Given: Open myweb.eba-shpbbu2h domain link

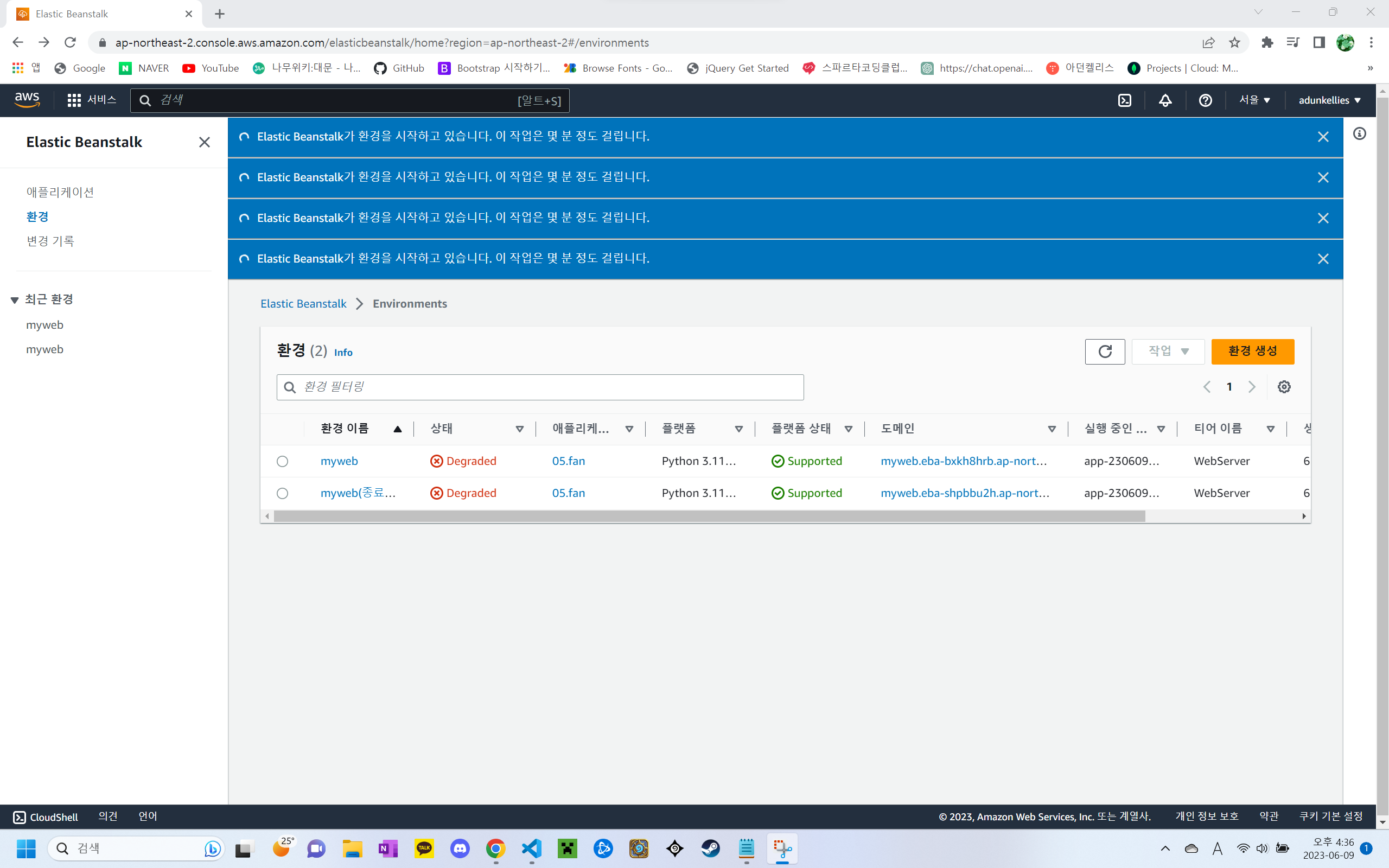Looking at the screenshot, I should pyautogui.click(x=965, y=493).
